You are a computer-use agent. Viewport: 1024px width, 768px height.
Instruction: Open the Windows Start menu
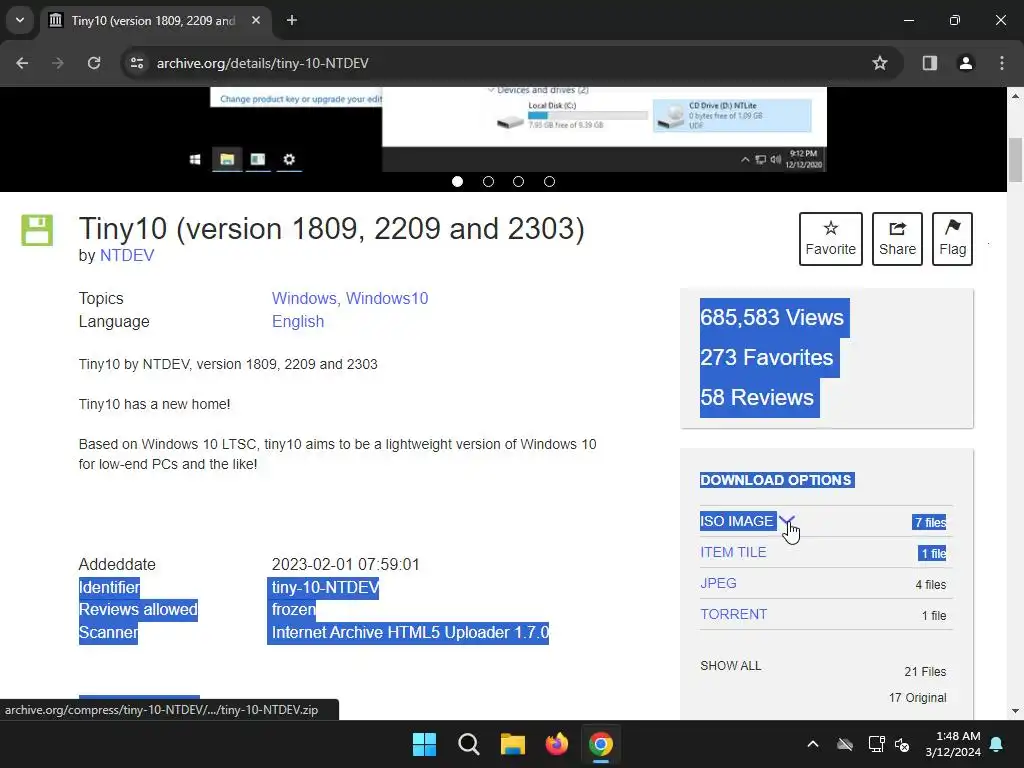(x=424, y=744)
